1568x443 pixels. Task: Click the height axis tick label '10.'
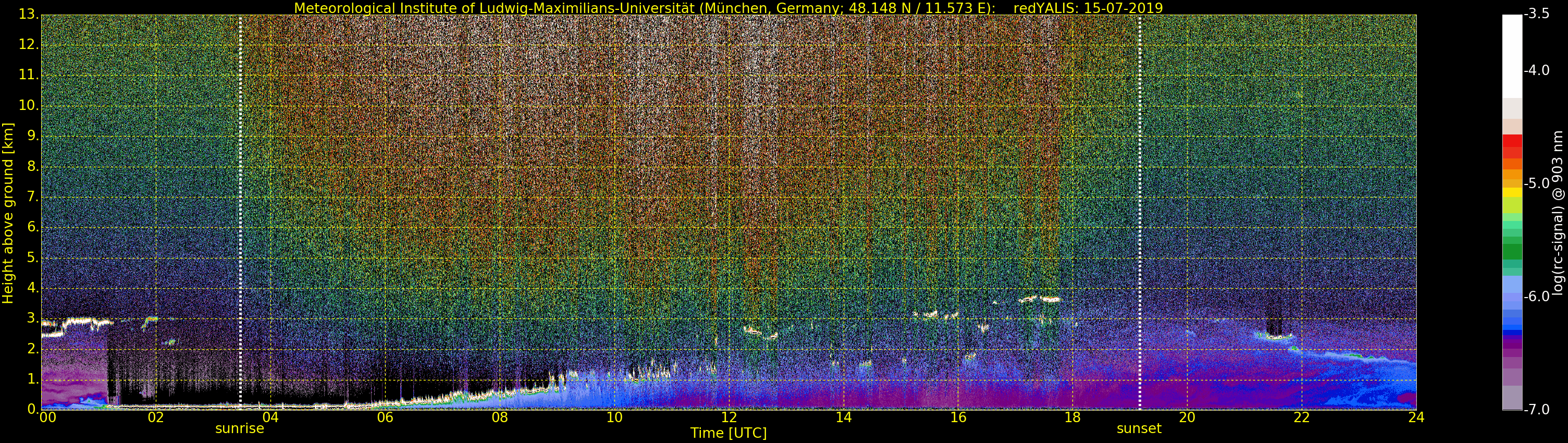[29, 105]
